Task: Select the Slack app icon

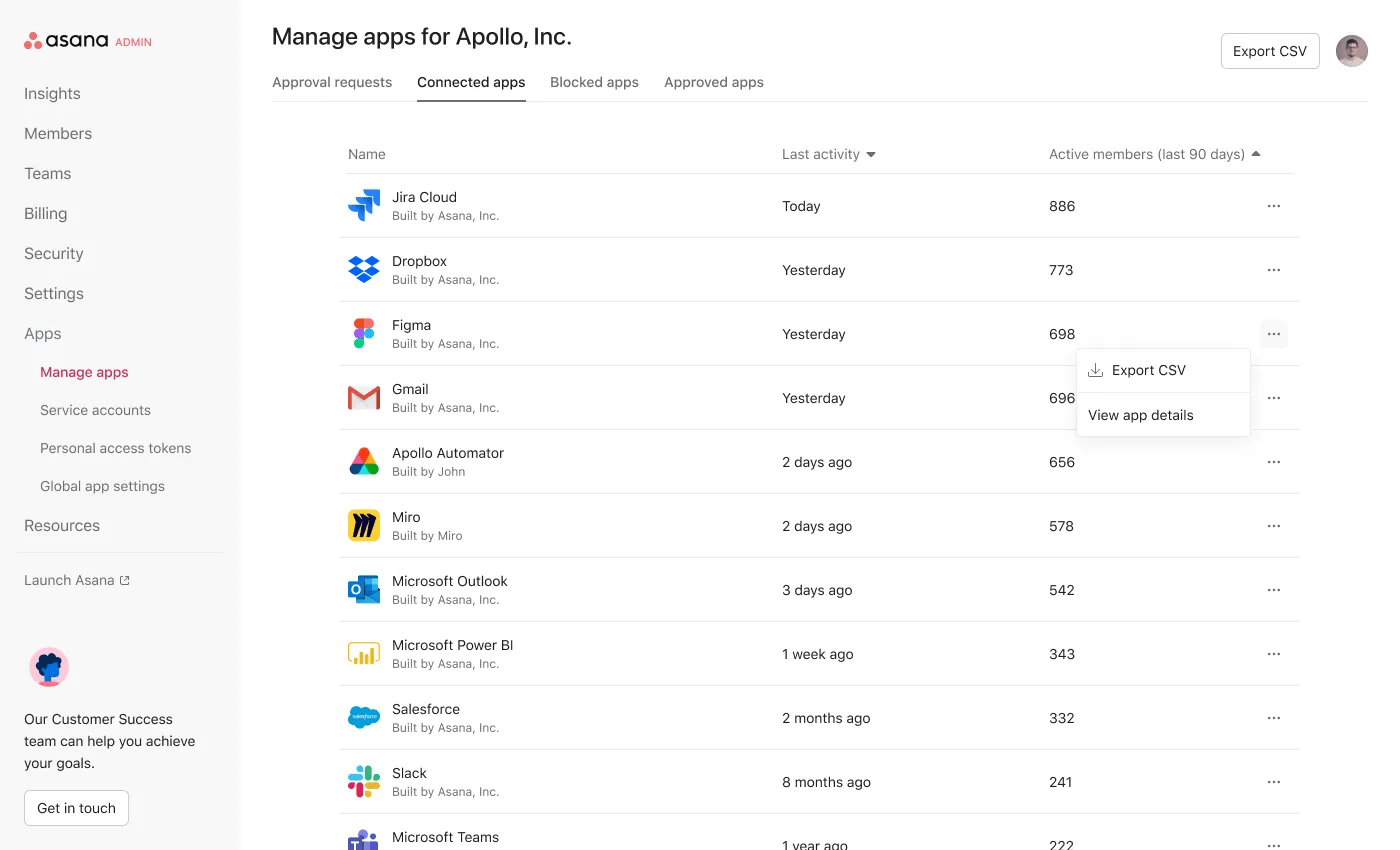Action: [x=363, y=781]
